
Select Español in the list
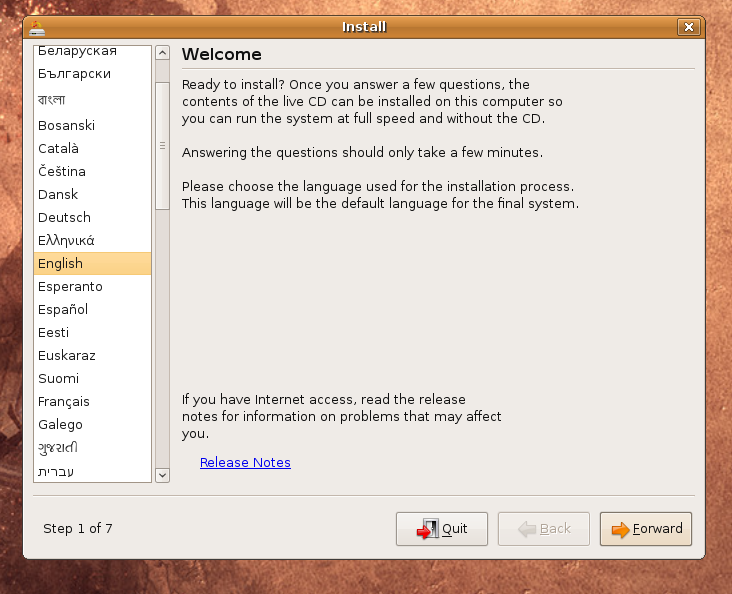(x=92, y=310)
